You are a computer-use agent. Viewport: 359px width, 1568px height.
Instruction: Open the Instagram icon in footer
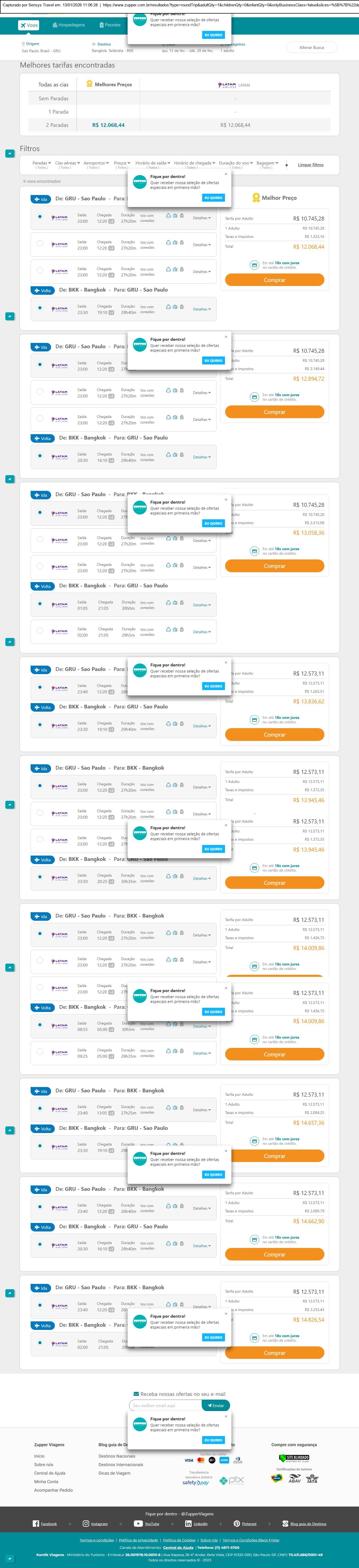point(86,1524)
